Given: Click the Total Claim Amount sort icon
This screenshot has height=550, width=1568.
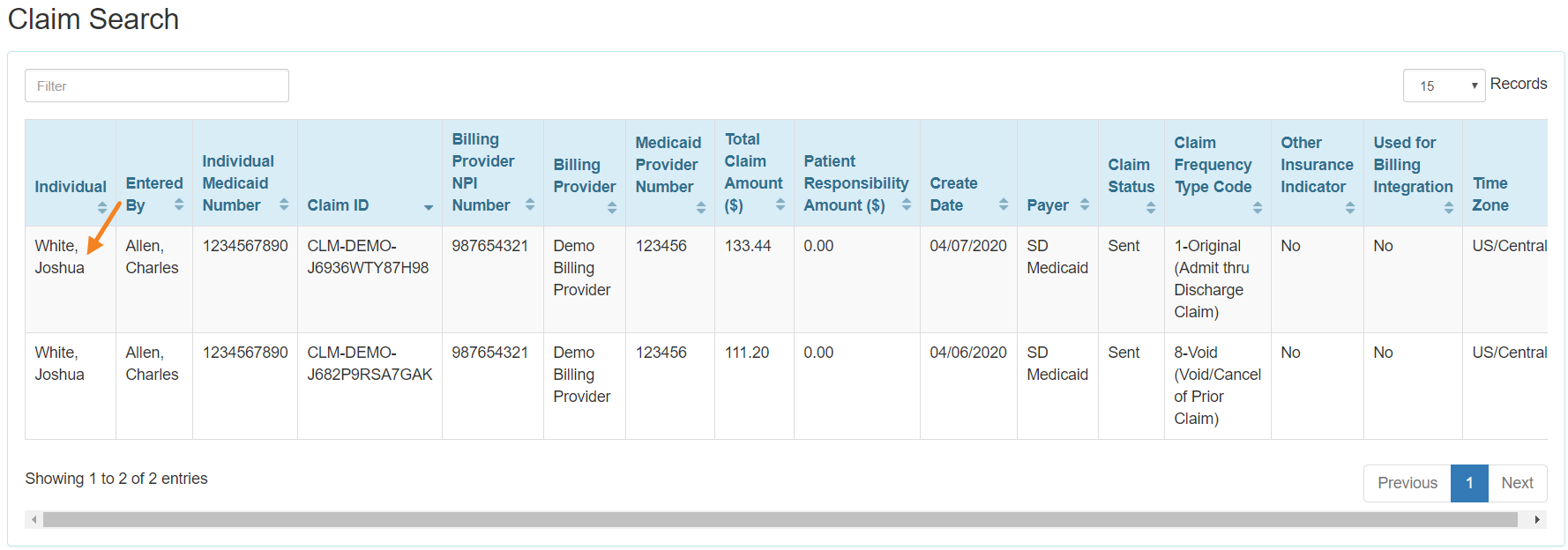Looking at the screenshot, I should click(780, 204).
